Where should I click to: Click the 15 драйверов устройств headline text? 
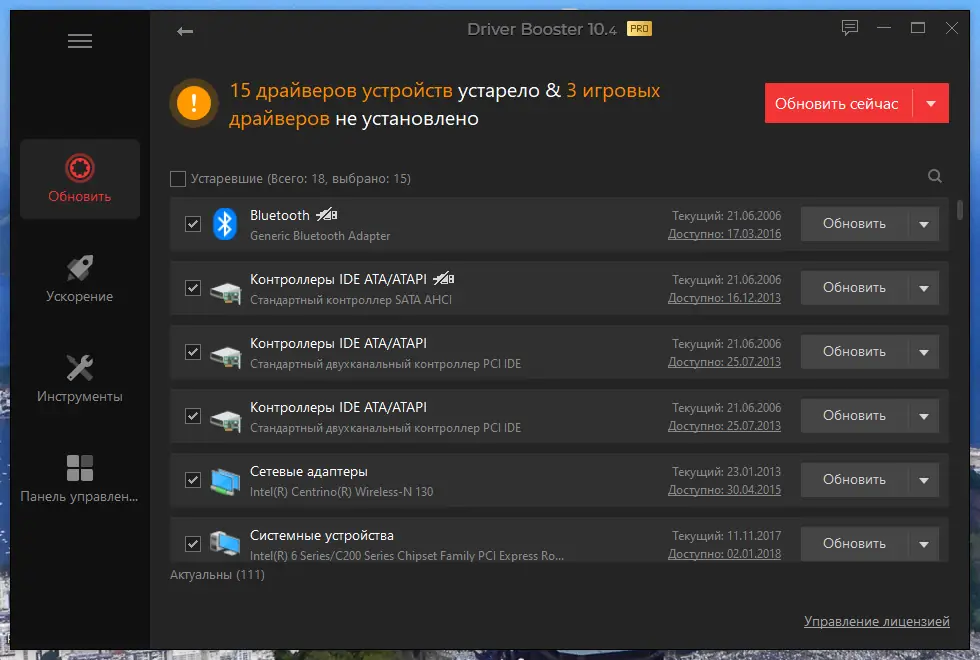341,91
